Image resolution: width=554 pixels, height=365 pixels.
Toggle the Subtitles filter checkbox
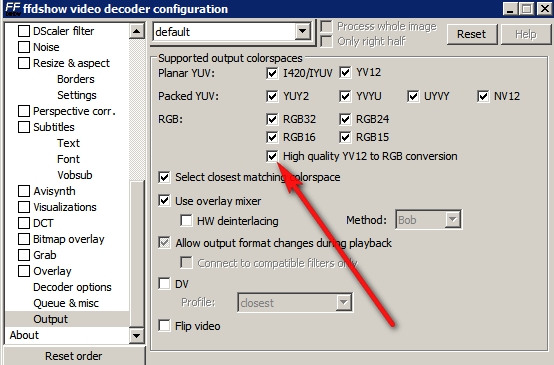click(x=24, y=127)
